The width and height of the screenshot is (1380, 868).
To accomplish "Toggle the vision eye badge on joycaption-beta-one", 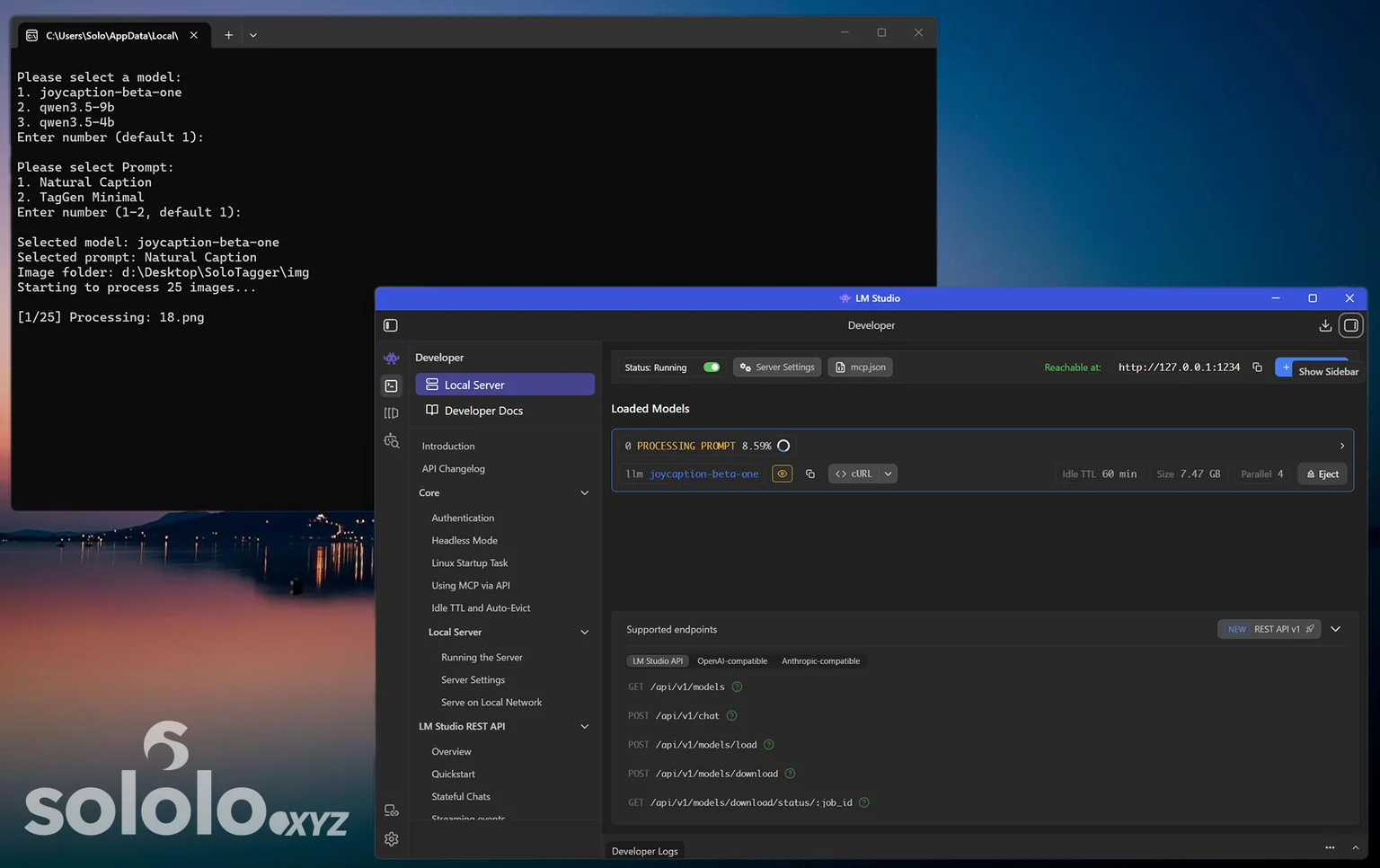I will (783, 474).
